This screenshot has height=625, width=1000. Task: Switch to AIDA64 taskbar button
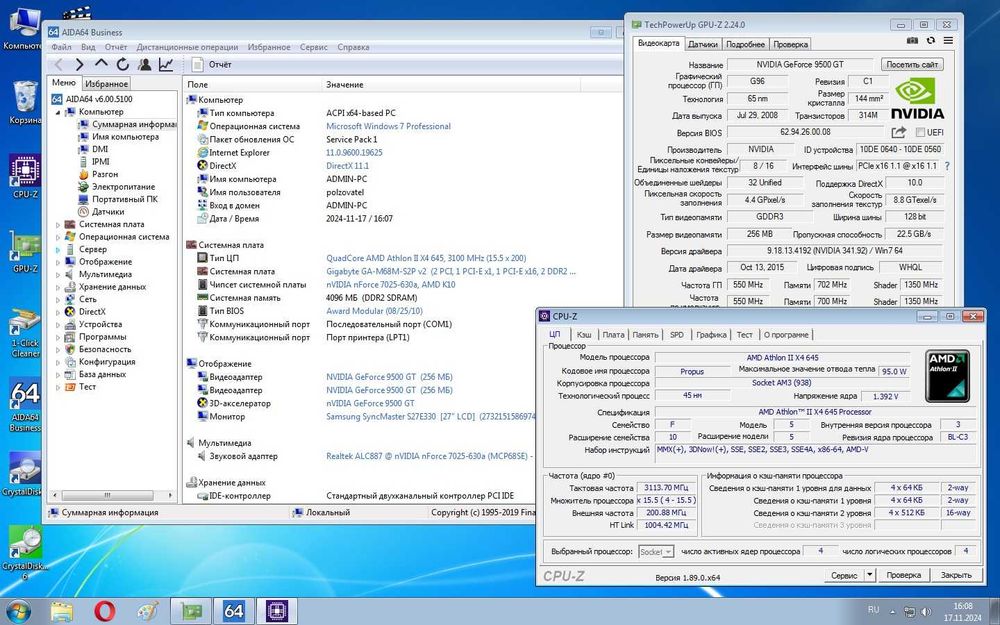(x=233, y=612)
